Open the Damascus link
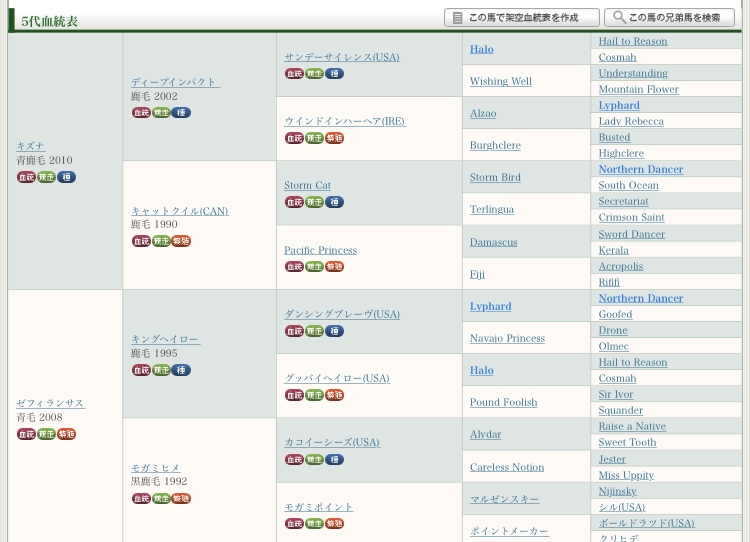This screenshot has width=750, height=542. pos(494,243)
